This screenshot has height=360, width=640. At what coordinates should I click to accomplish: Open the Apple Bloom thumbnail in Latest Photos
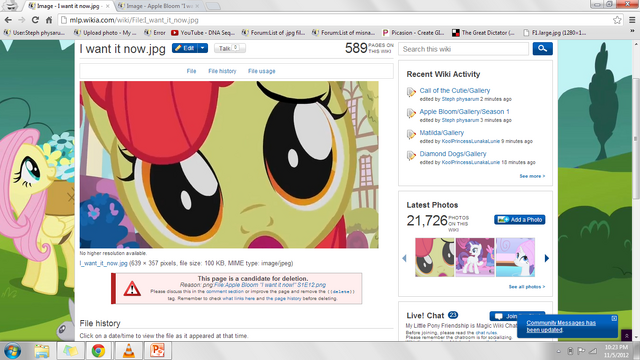pyautogui.click(x=434, y=257)
